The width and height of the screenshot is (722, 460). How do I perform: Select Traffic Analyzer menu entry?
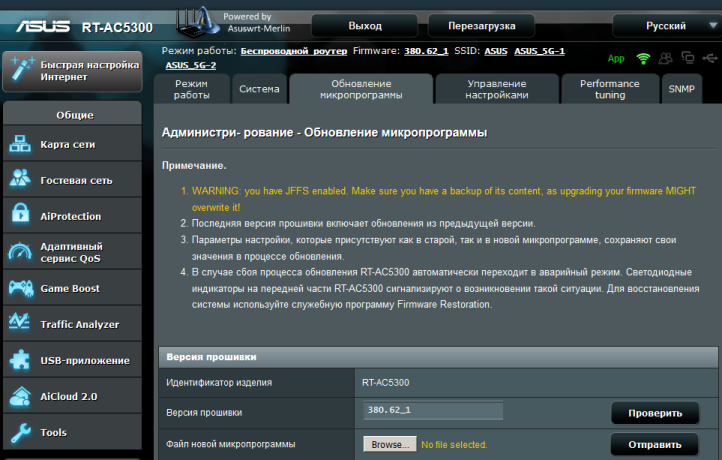(72, 324)
